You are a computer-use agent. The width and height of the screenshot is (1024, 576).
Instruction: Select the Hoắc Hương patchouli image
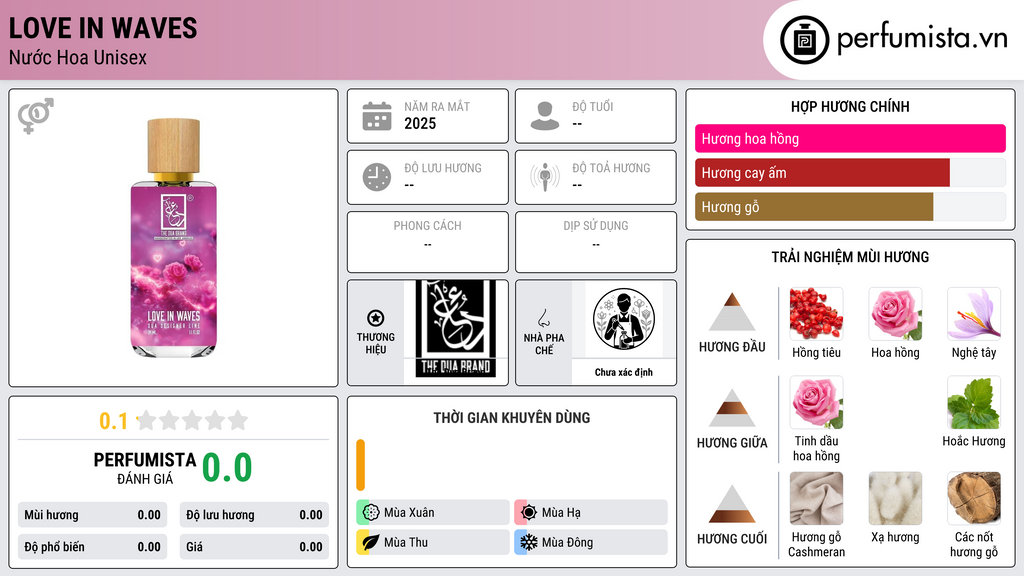tap(974, 402)
